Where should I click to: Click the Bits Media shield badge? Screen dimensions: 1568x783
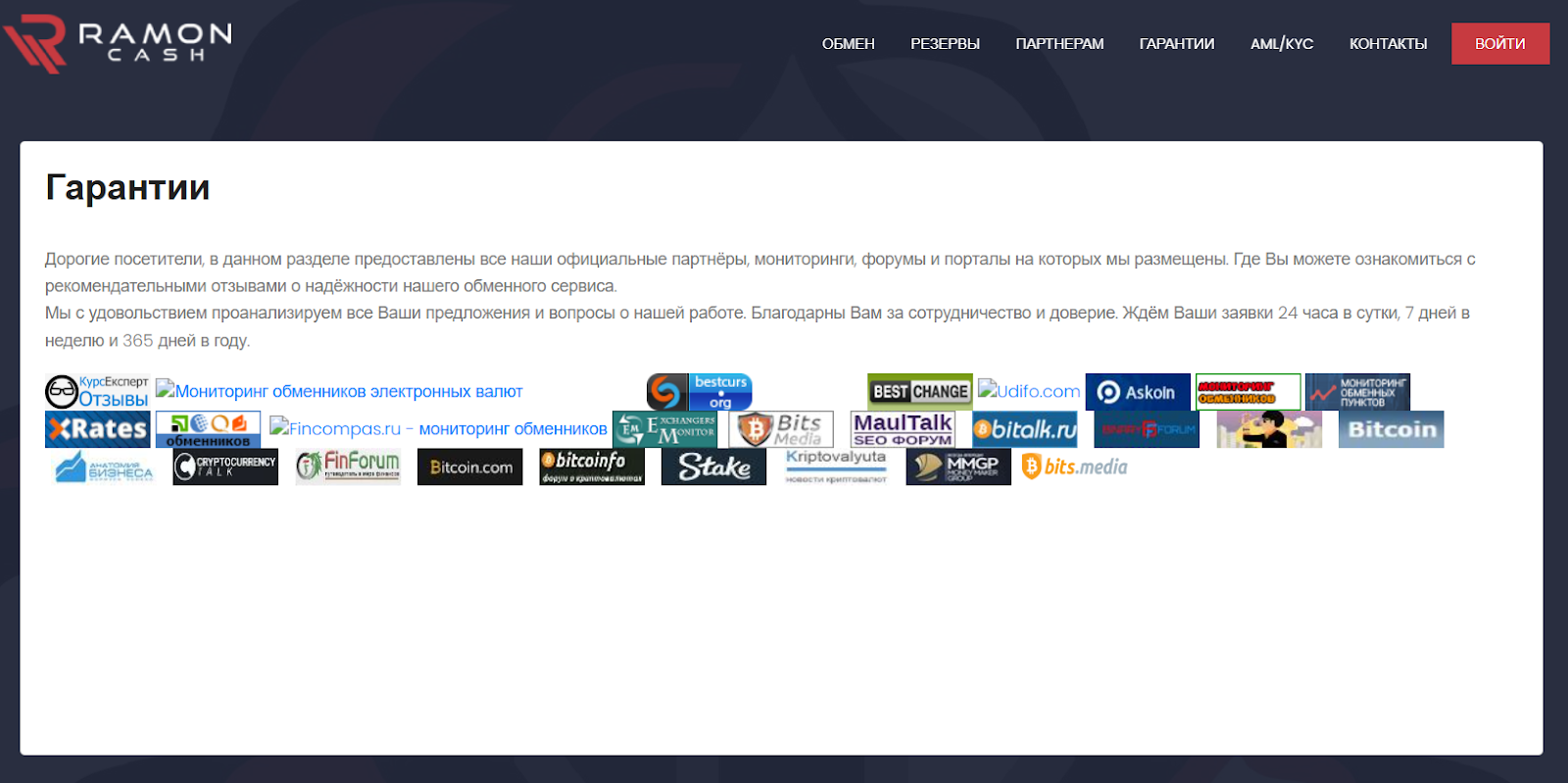coord(781,429)
